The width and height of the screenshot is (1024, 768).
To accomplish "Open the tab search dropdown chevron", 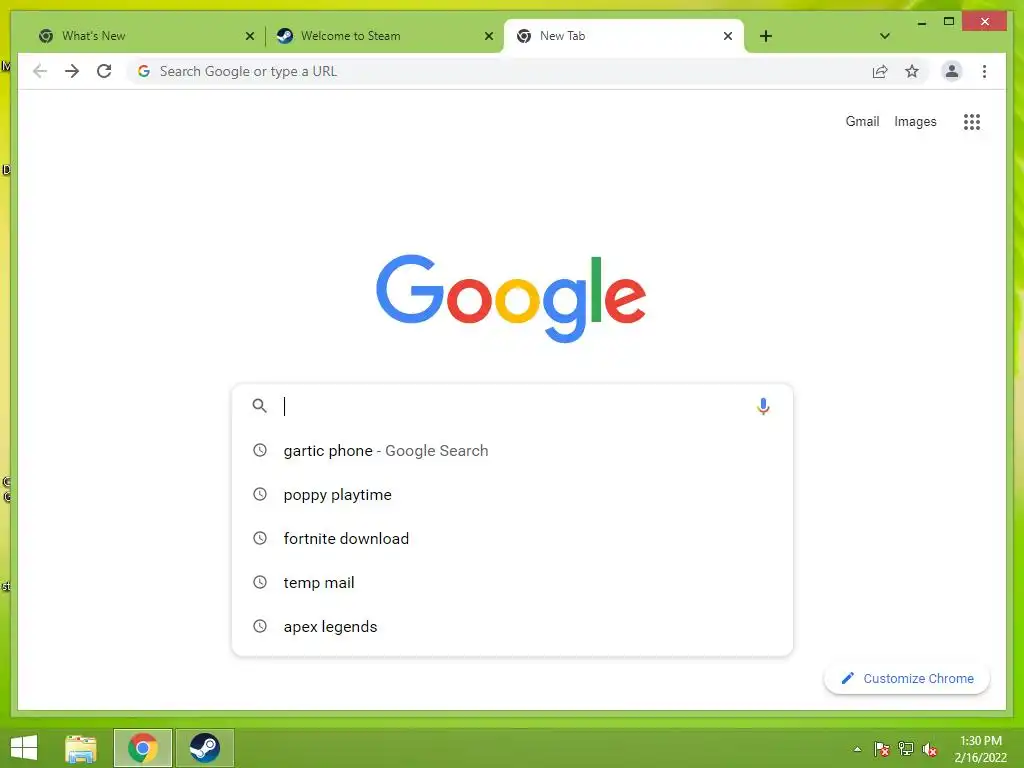I will point(884,36).
